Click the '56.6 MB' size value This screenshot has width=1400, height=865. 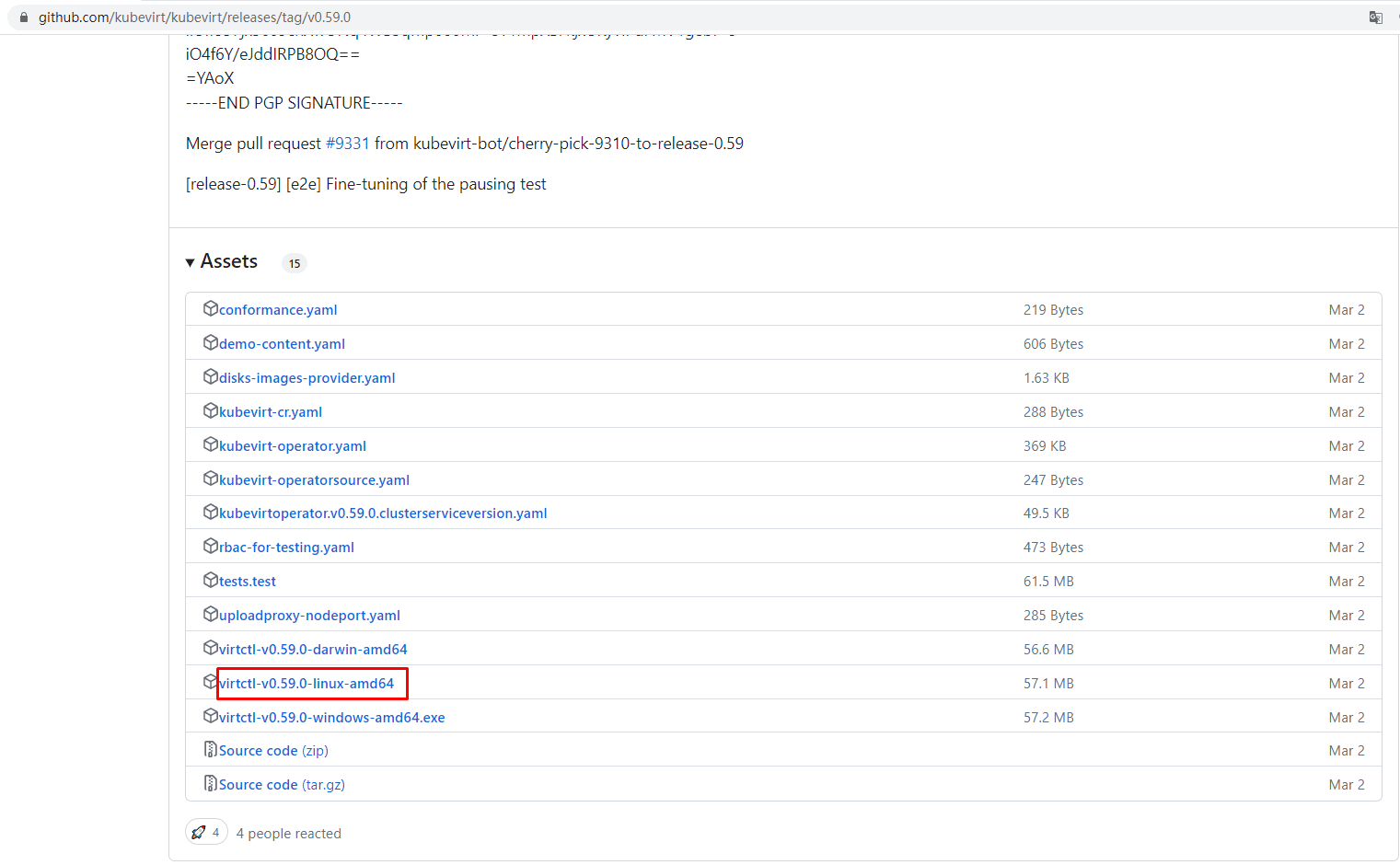1048,650
